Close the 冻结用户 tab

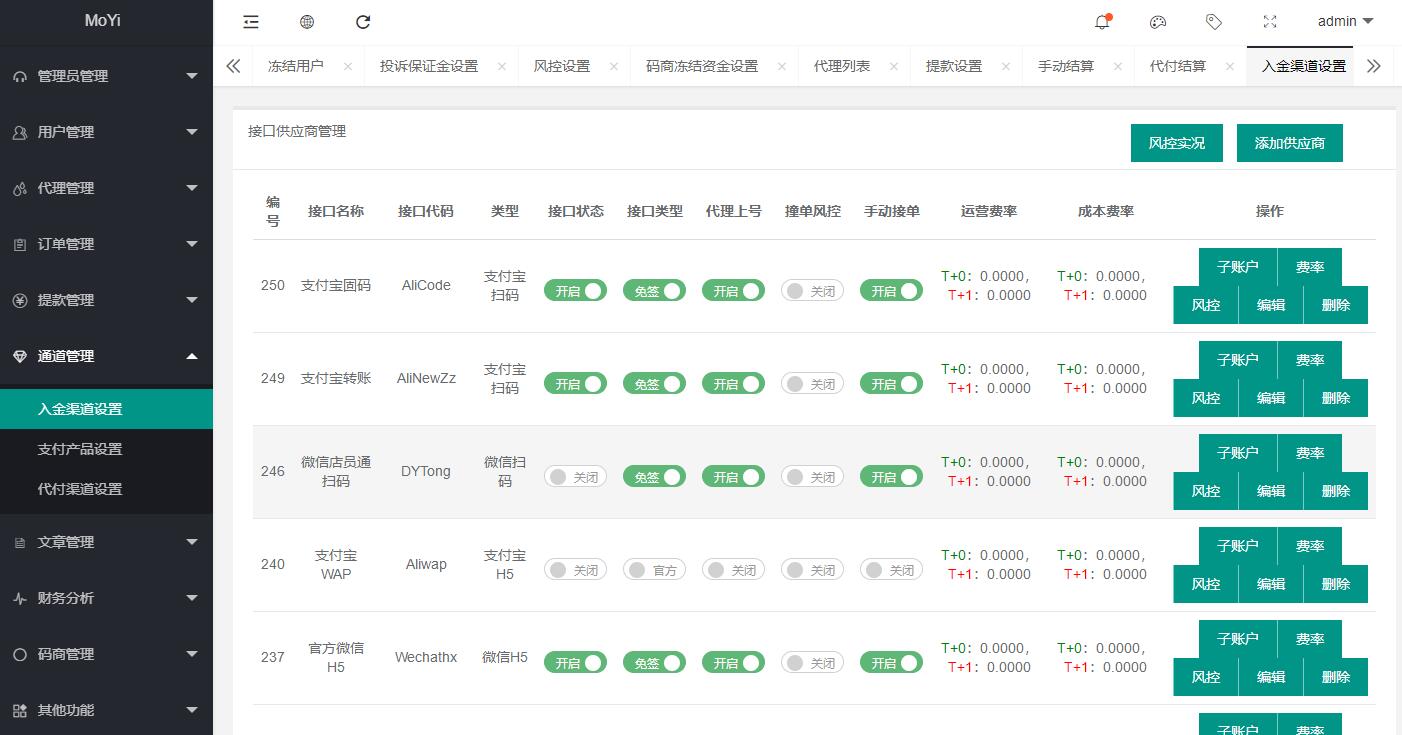pyautogui.click(x=347, y=66)
